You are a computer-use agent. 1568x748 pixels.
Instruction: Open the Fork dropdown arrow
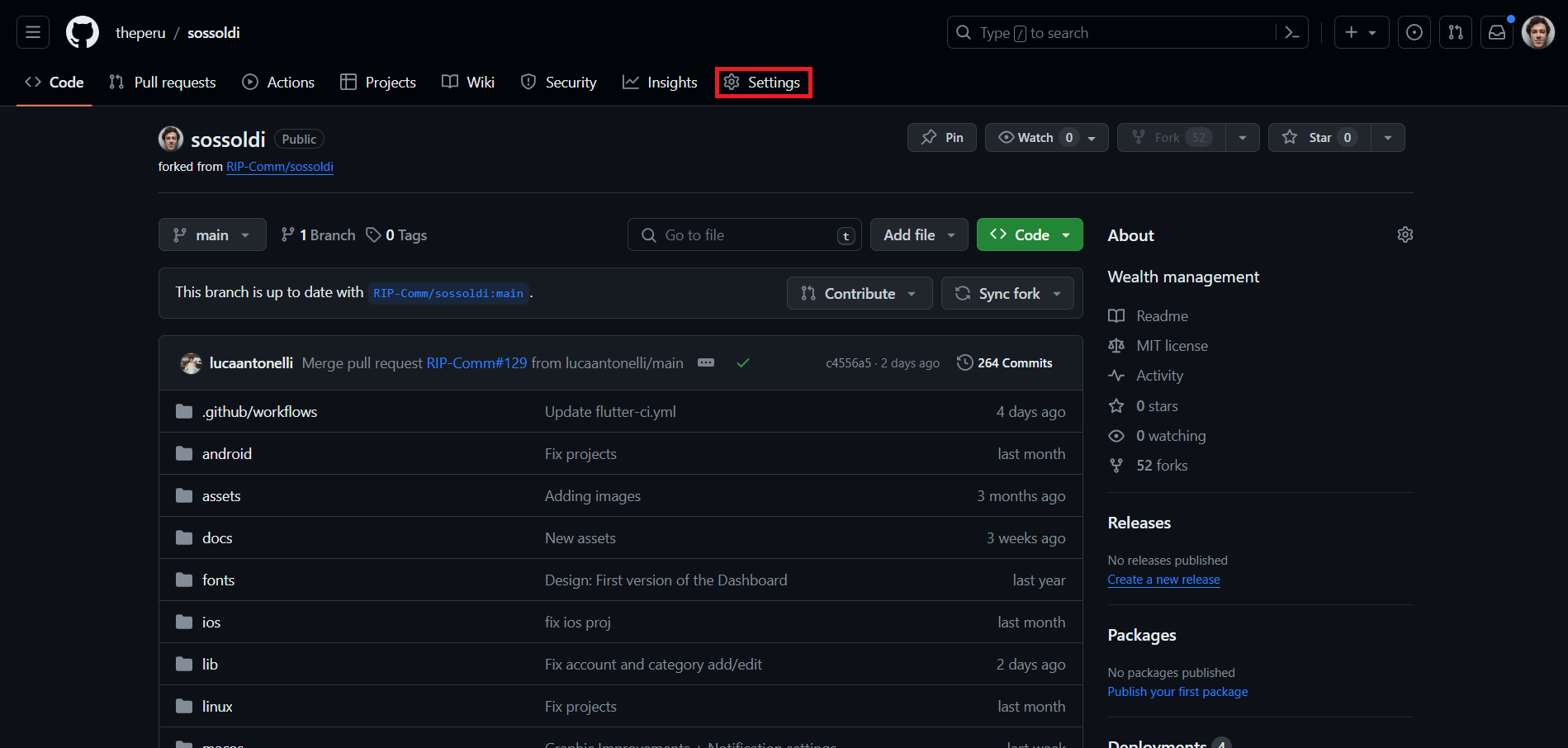click(x=1243, y=137)
